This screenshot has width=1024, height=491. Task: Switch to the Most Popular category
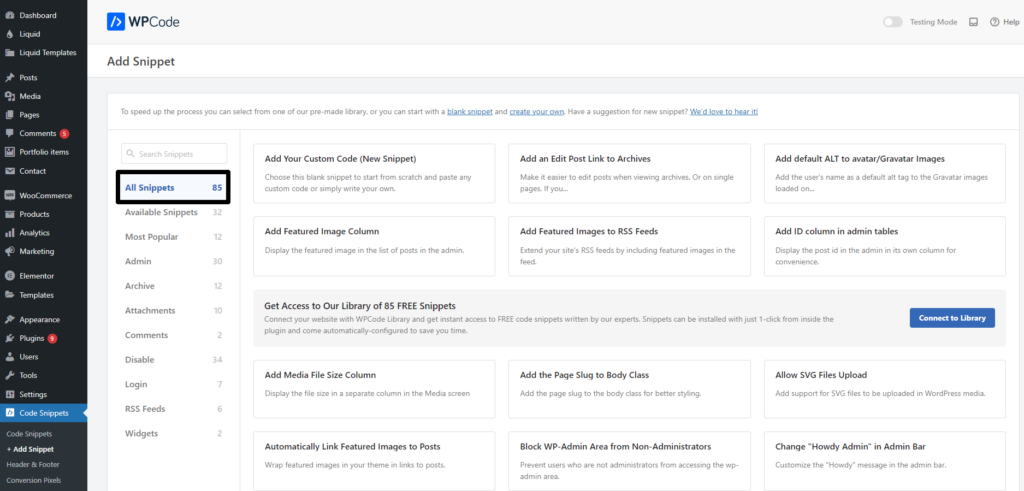click(152, 237)
